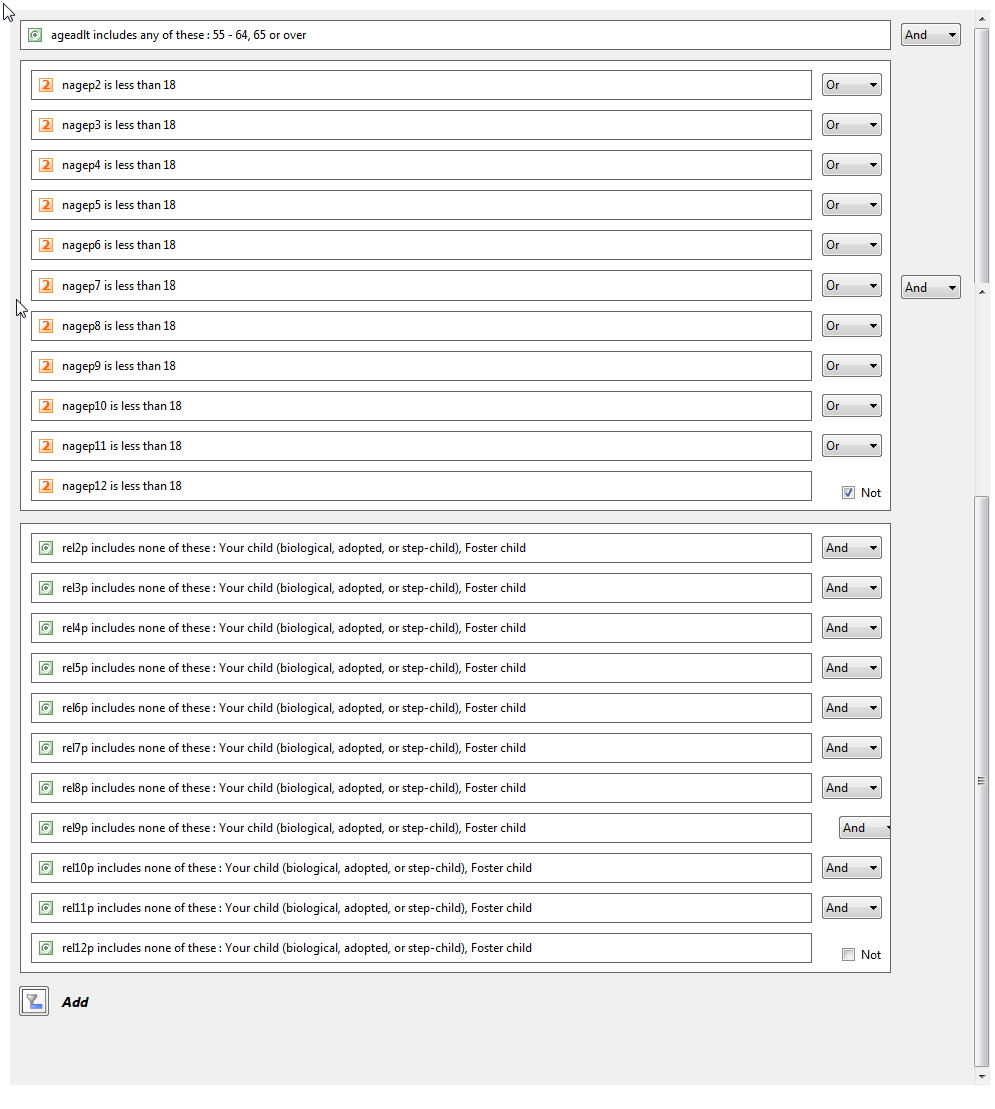Uncheck Not for the nagep group

click(849, 493)
